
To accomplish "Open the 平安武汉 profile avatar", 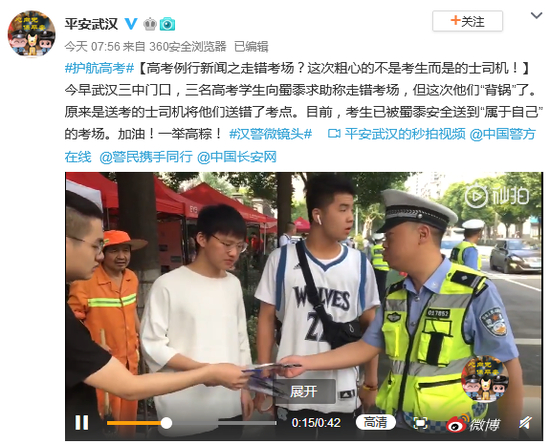I will coord(32,34).
